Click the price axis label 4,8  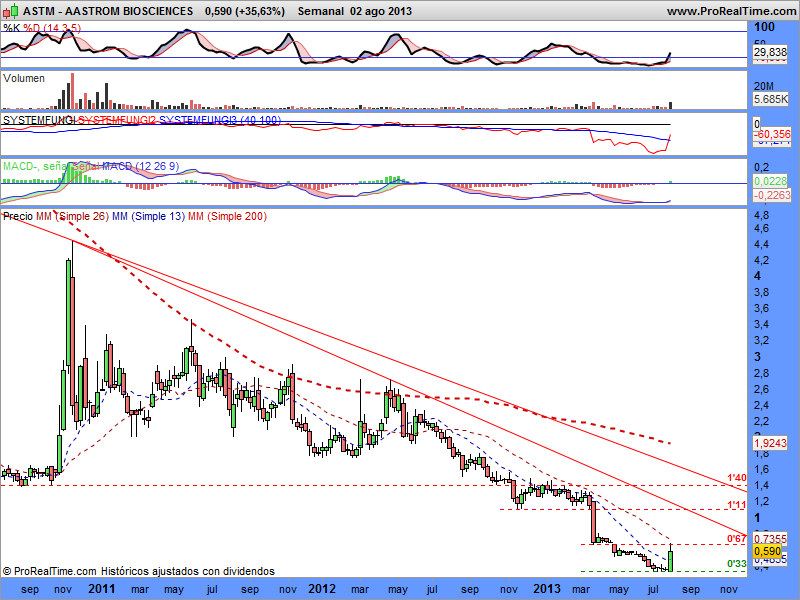click(762, 215)
